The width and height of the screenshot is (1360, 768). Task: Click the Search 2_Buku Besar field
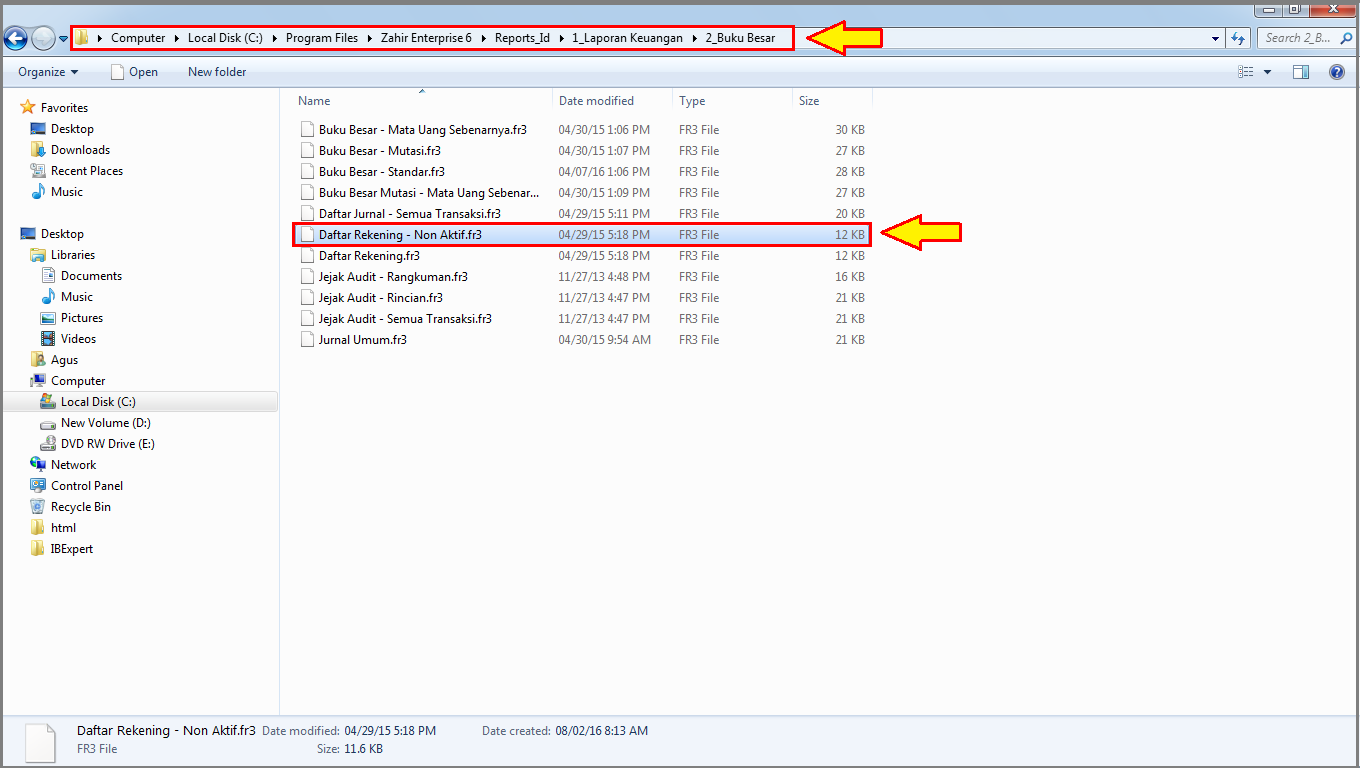[x=1306, y=38]
